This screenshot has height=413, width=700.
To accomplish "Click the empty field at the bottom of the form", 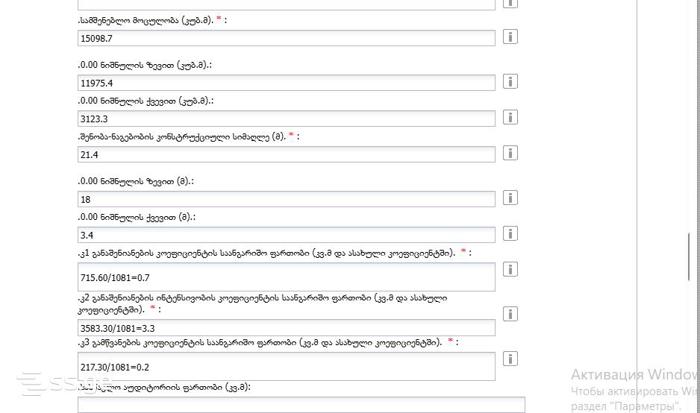I will coord(301,405).
